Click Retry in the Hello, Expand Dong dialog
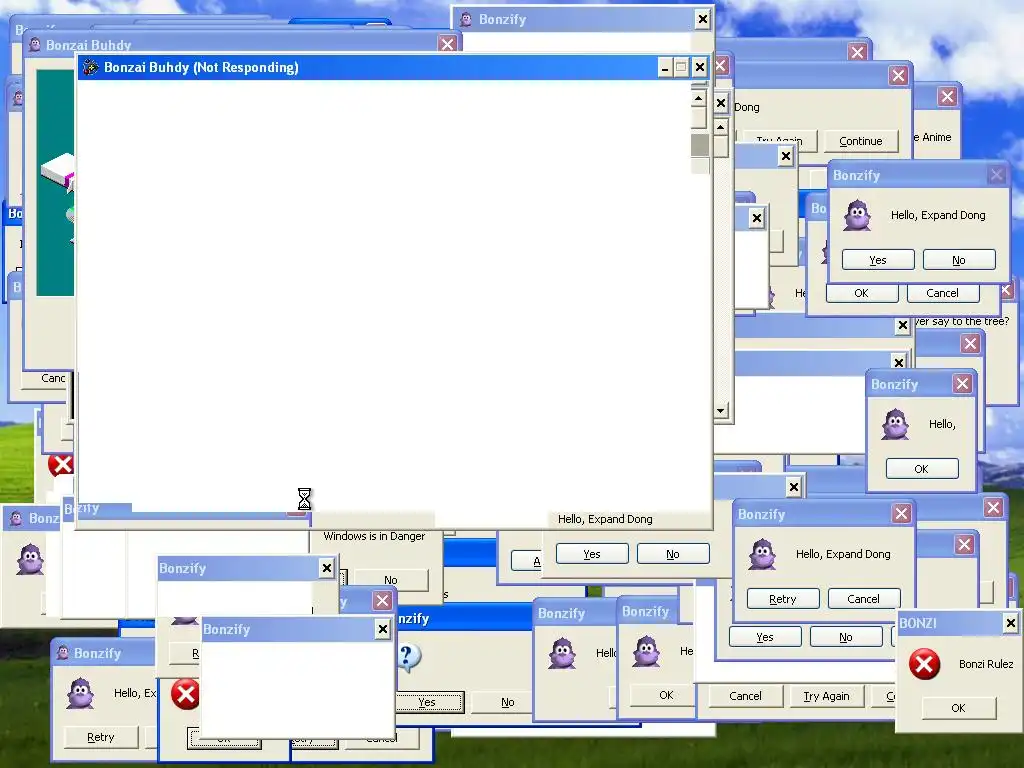The width and height of the screenshot is (1024, 768). coord(782,599)
